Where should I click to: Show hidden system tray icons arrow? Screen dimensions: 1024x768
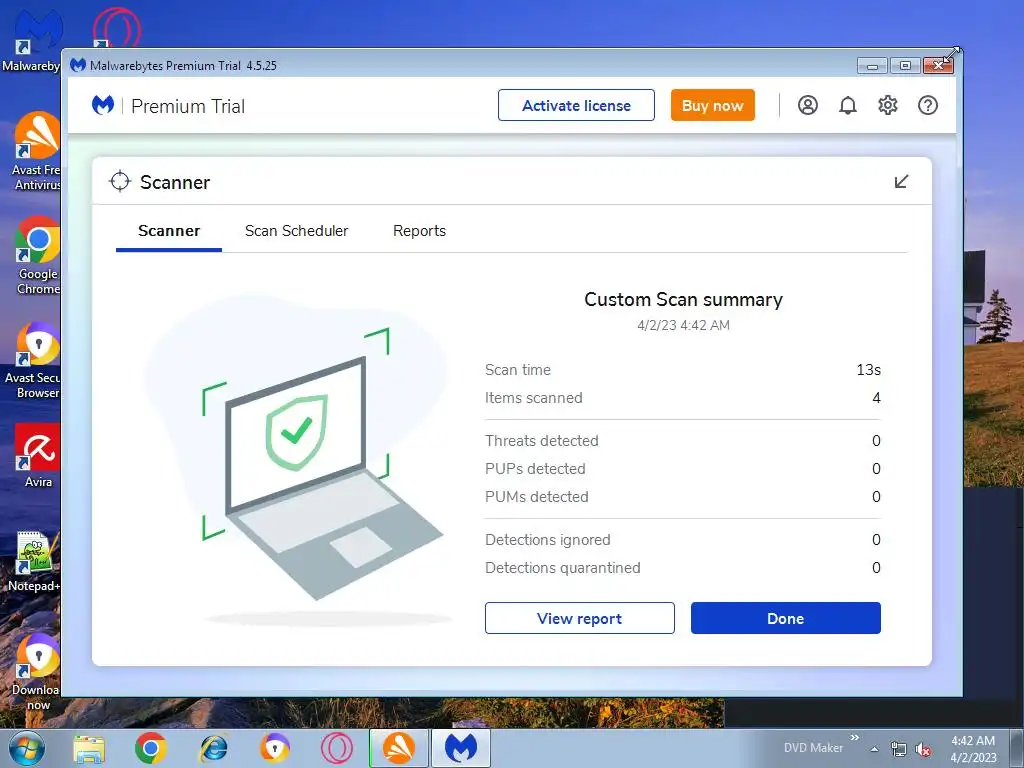point(874,749)
